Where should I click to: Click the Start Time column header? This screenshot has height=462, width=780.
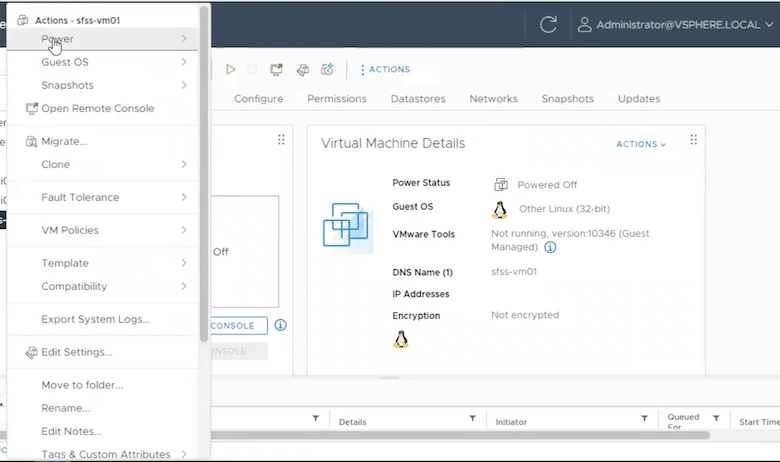click(x=759, y=422)
